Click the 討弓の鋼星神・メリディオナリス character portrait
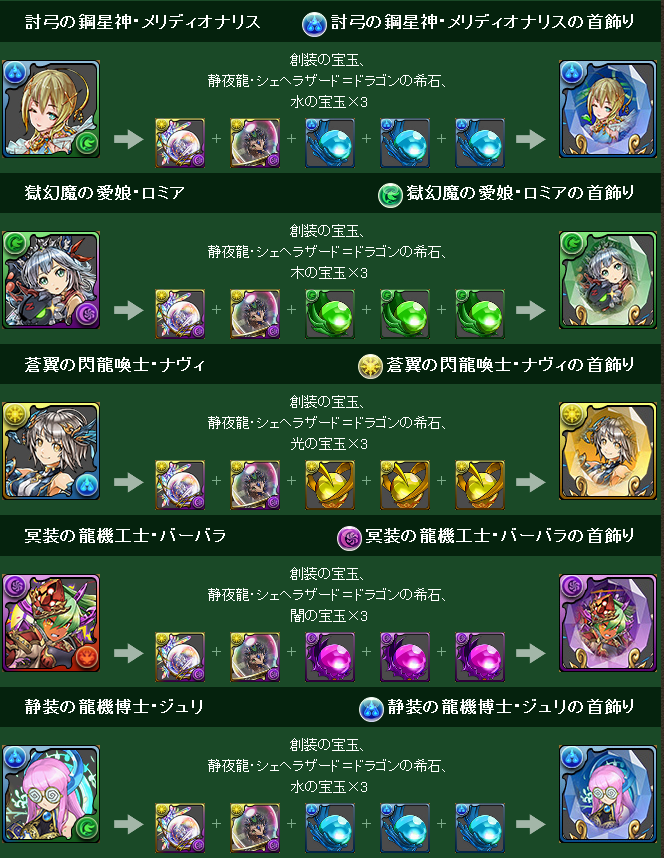This screenshot has width=664, height=858. coord(51,109)
